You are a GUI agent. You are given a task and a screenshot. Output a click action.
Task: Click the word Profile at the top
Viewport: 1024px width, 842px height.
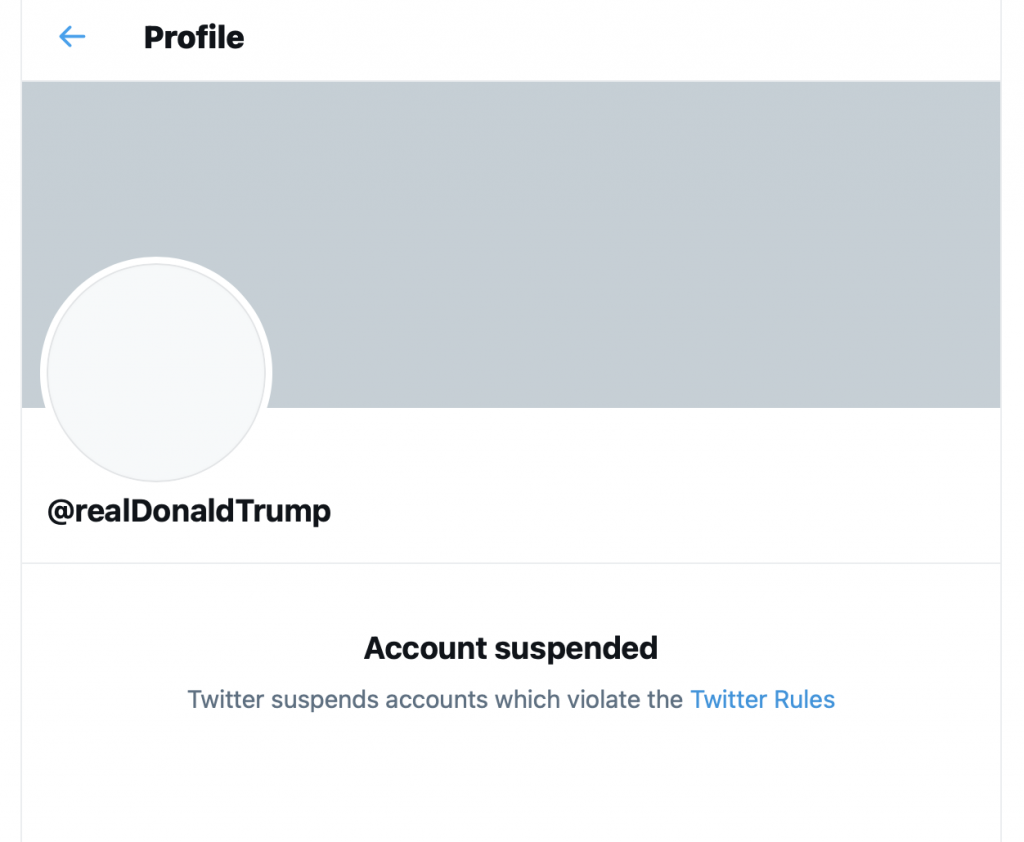(193, 37)
